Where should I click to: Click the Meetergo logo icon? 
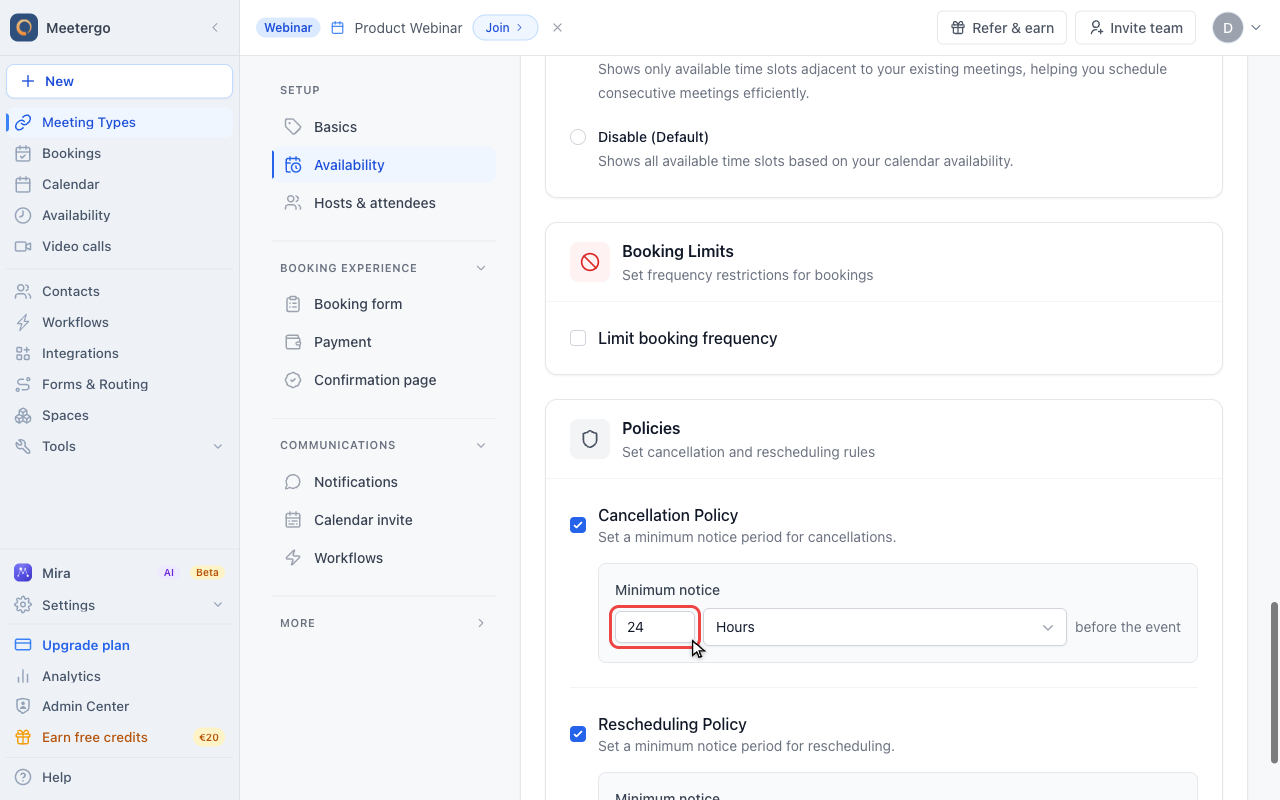click(24, 28)
